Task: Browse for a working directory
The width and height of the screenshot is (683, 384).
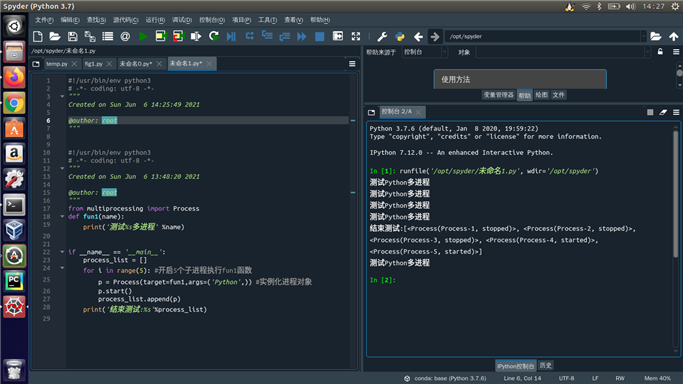Action: [x=656, y=37]
